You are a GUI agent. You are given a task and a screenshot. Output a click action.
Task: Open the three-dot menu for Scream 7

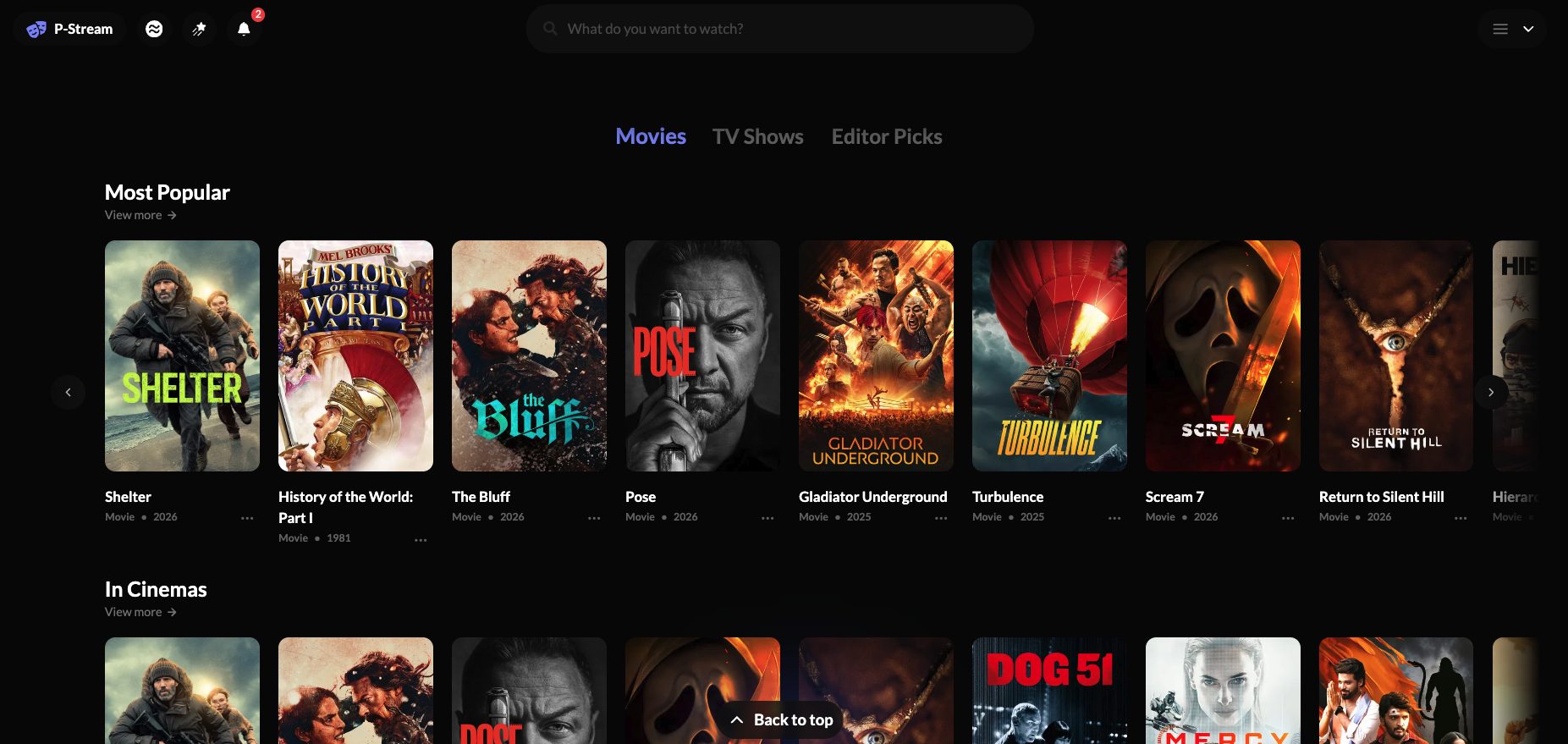(1288, 518)
